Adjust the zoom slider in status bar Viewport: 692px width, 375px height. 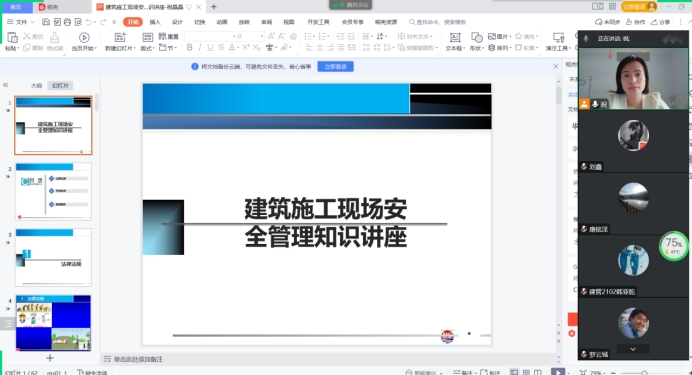coord(644,373)
